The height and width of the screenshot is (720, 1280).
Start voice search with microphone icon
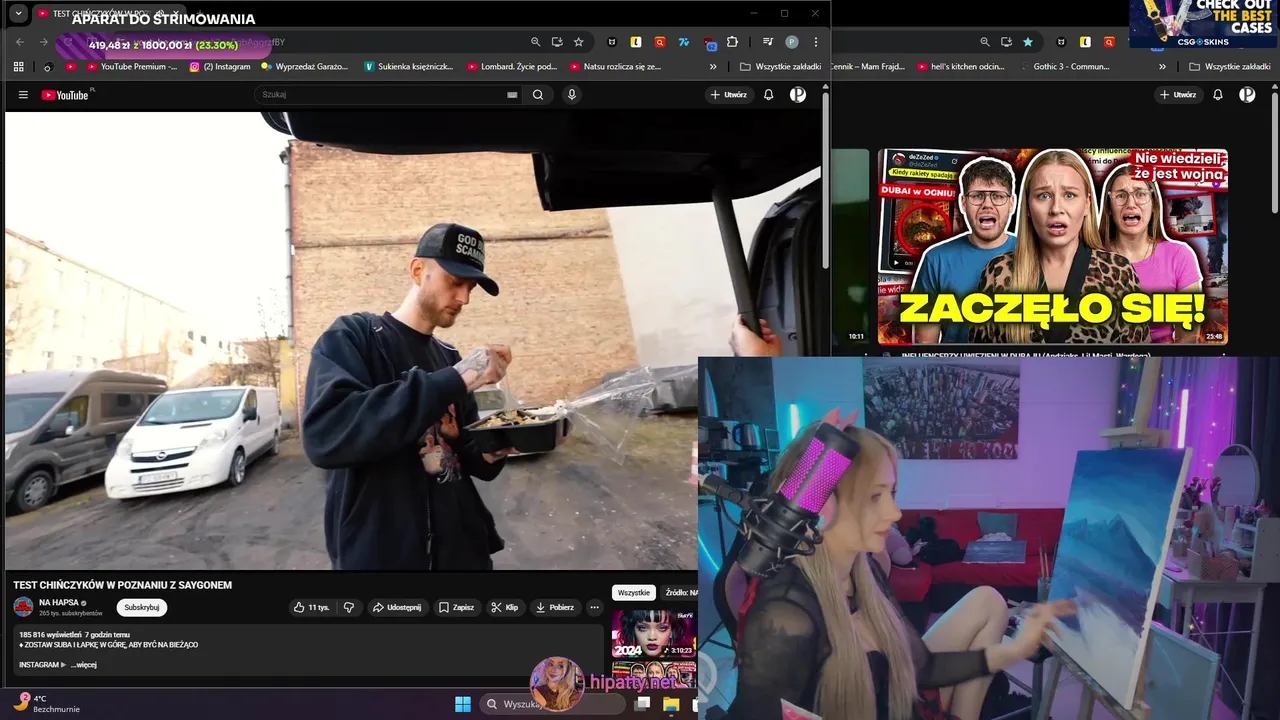pyautogui.click(x=572, y=95)
